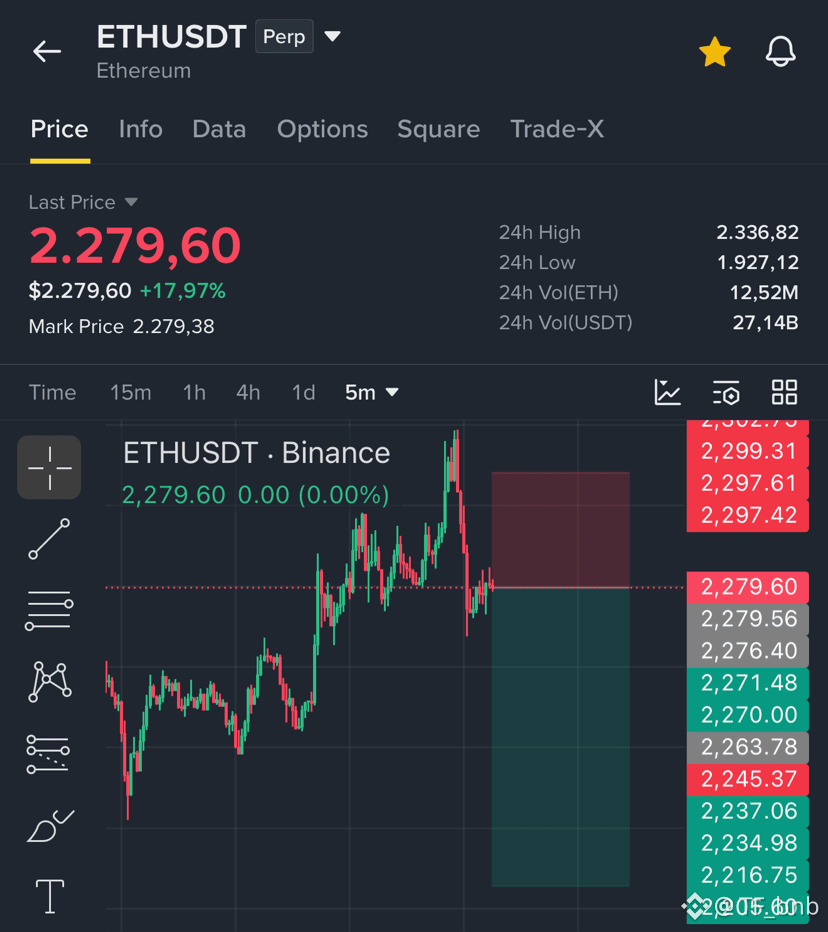Switch to the Price tab

[59, 129]
